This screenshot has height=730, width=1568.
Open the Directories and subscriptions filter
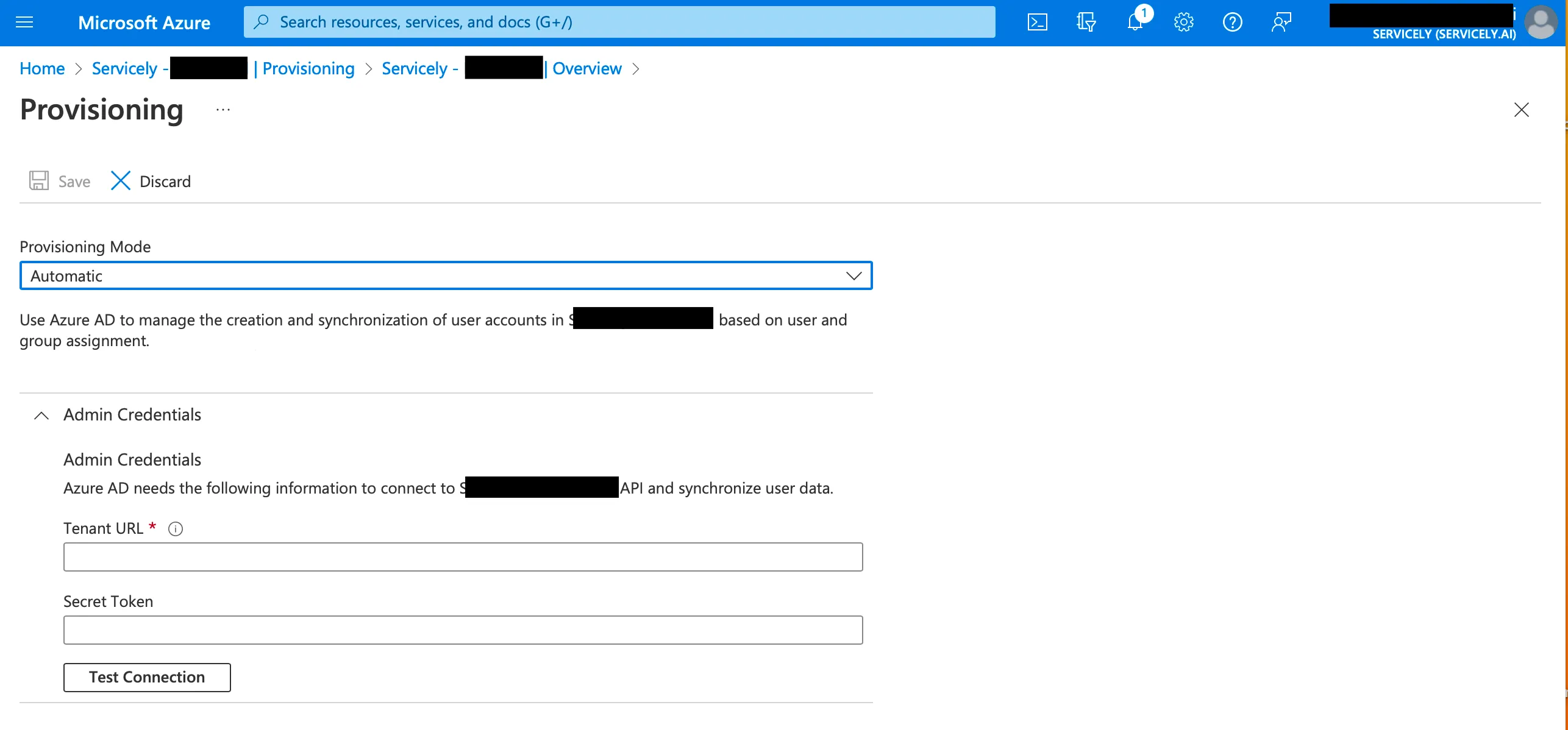(1086, 23)
